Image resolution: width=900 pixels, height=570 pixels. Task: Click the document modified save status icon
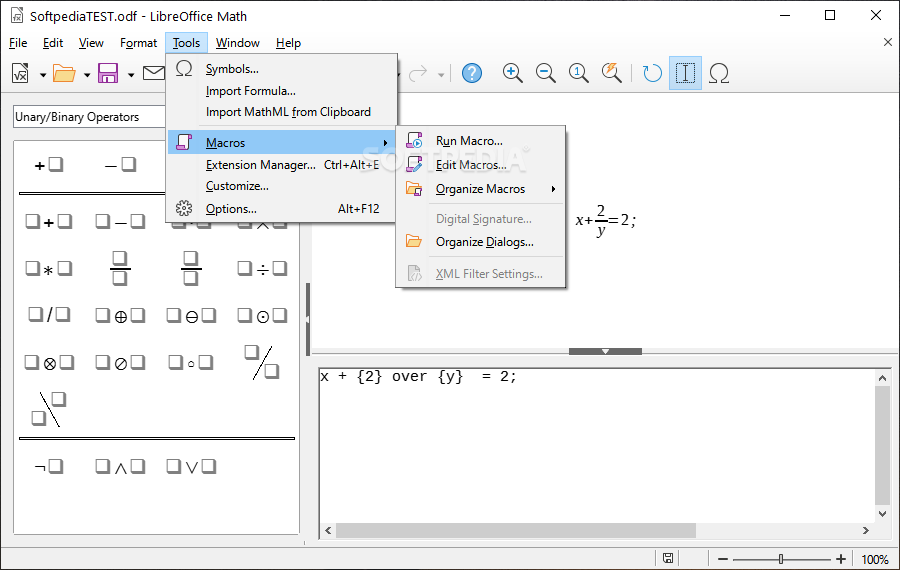668,559
